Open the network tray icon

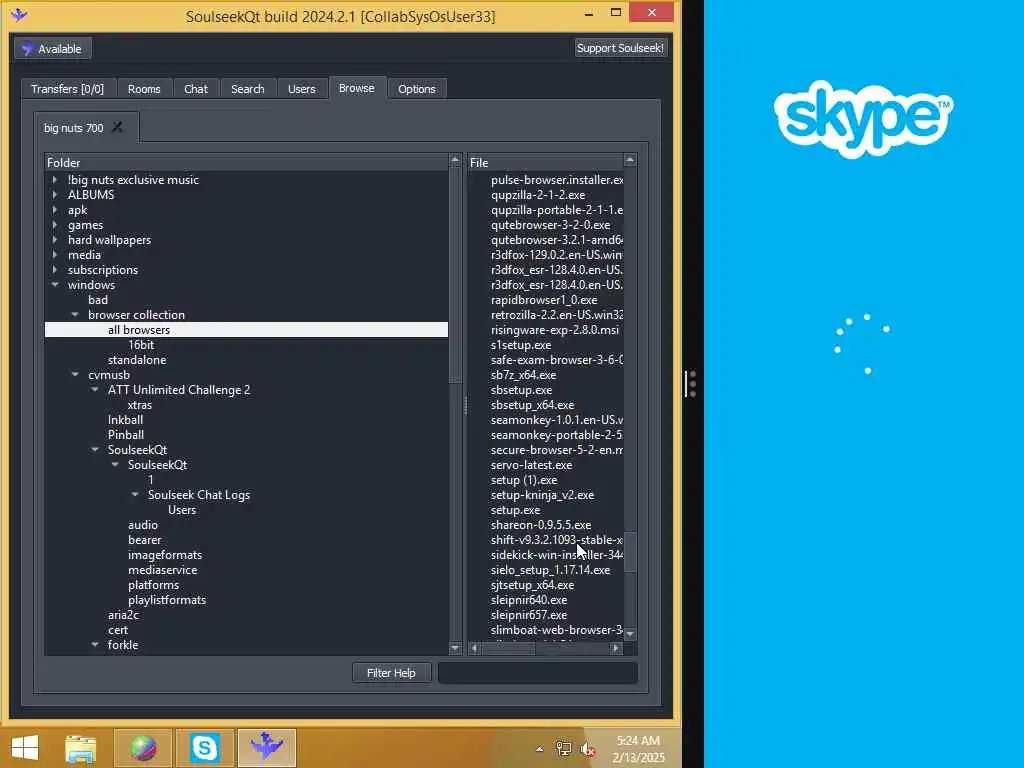tap(563, 749)
